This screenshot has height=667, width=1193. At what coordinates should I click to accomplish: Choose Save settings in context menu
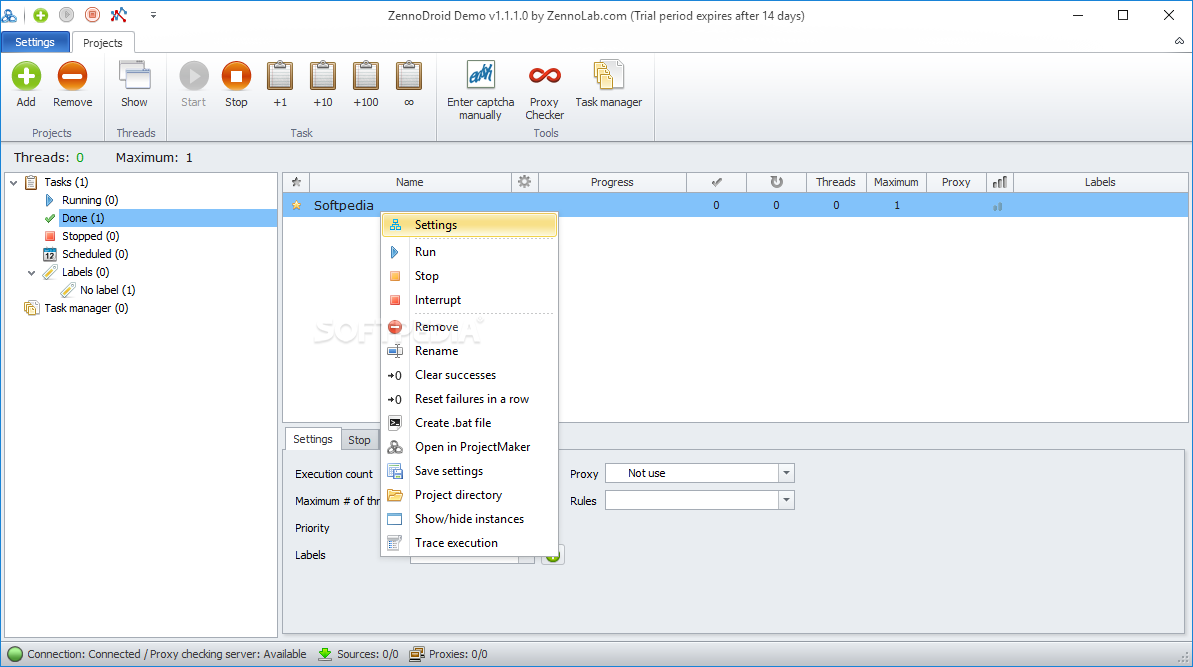pos(469,471)
